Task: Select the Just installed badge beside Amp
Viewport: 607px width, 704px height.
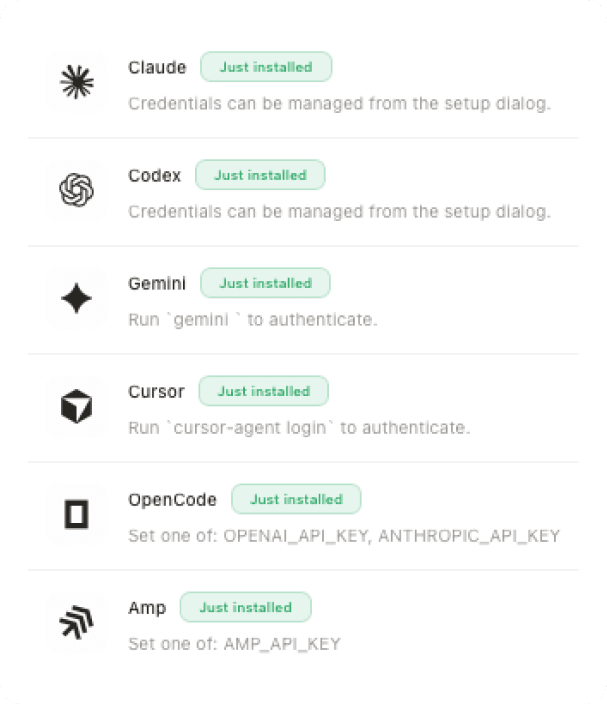Action: 245,607
